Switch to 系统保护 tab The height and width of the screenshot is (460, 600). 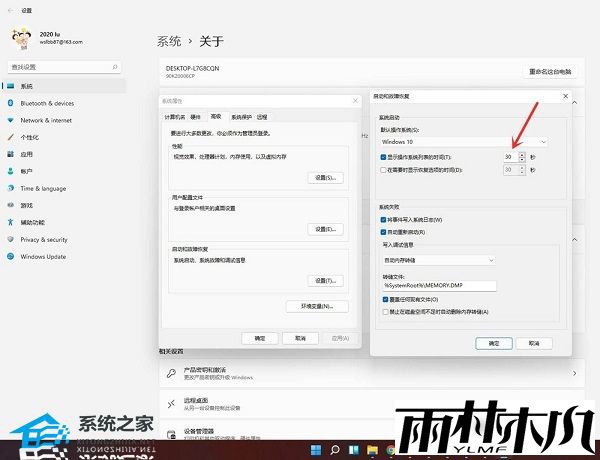click(x=242, y=117)
